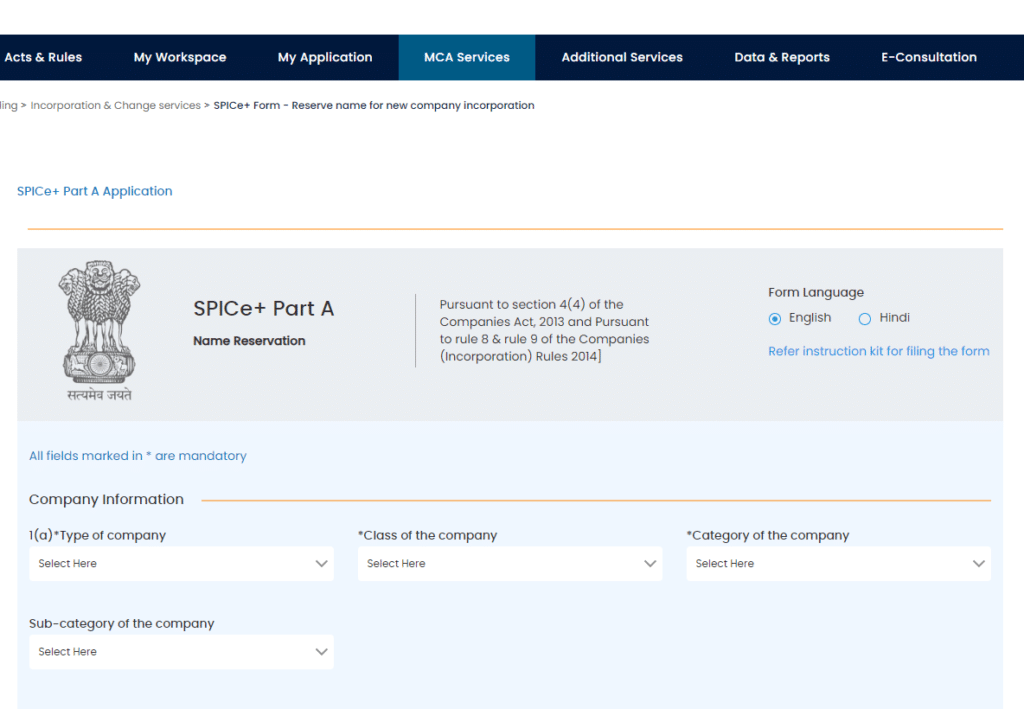1024x709 pixels.
Task: Open the Data & Reports menu
Action: pos(782,57)
